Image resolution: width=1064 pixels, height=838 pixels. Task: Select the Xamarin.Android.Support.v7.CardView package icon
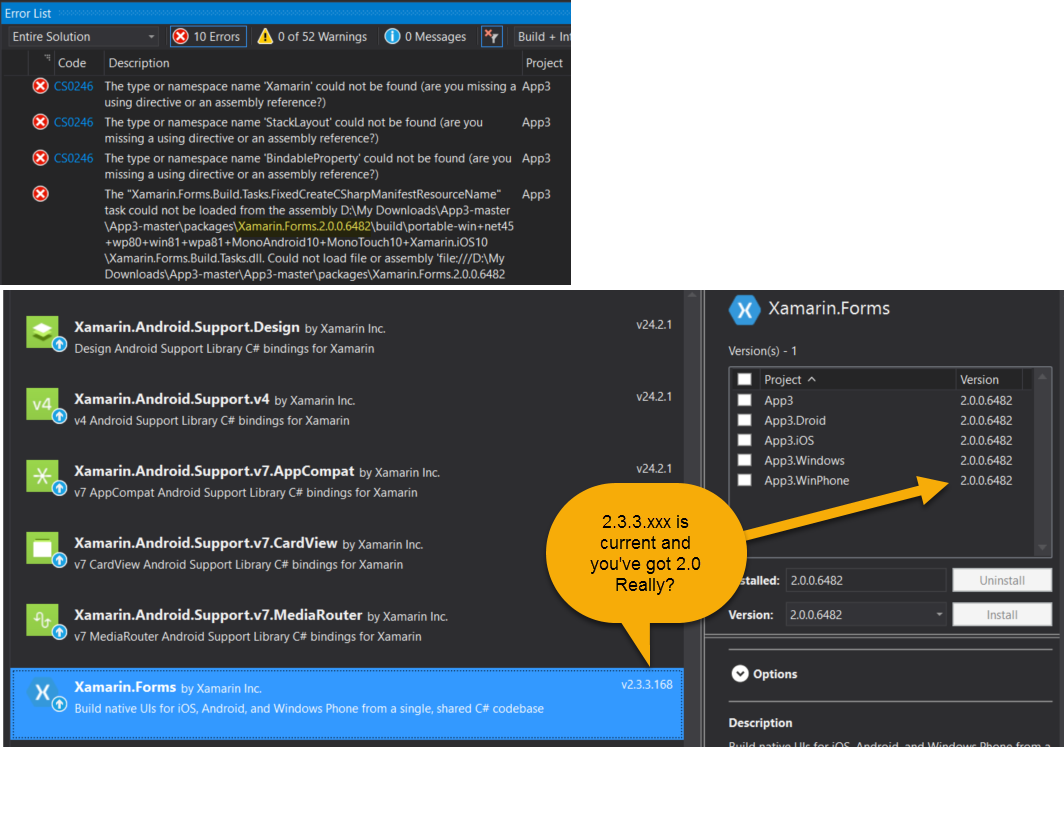(43, 548)
